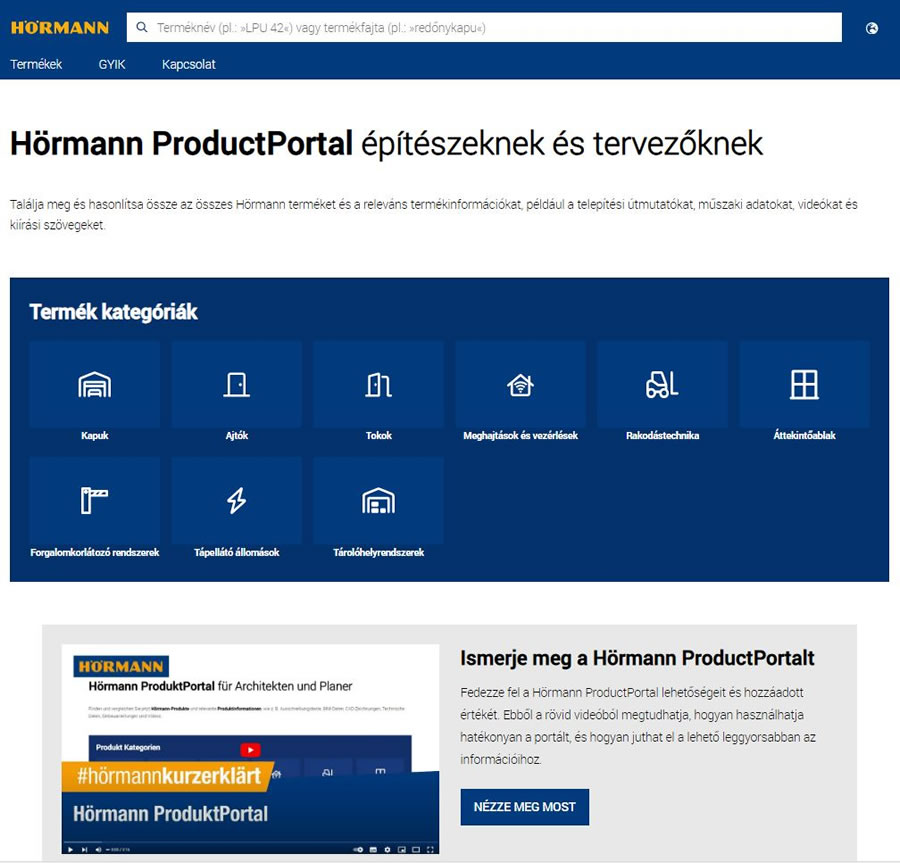The width and height of the screenshot is (900, 863).
Task: Enter video fullscreen mode
Action: click(x=430, y=849)
